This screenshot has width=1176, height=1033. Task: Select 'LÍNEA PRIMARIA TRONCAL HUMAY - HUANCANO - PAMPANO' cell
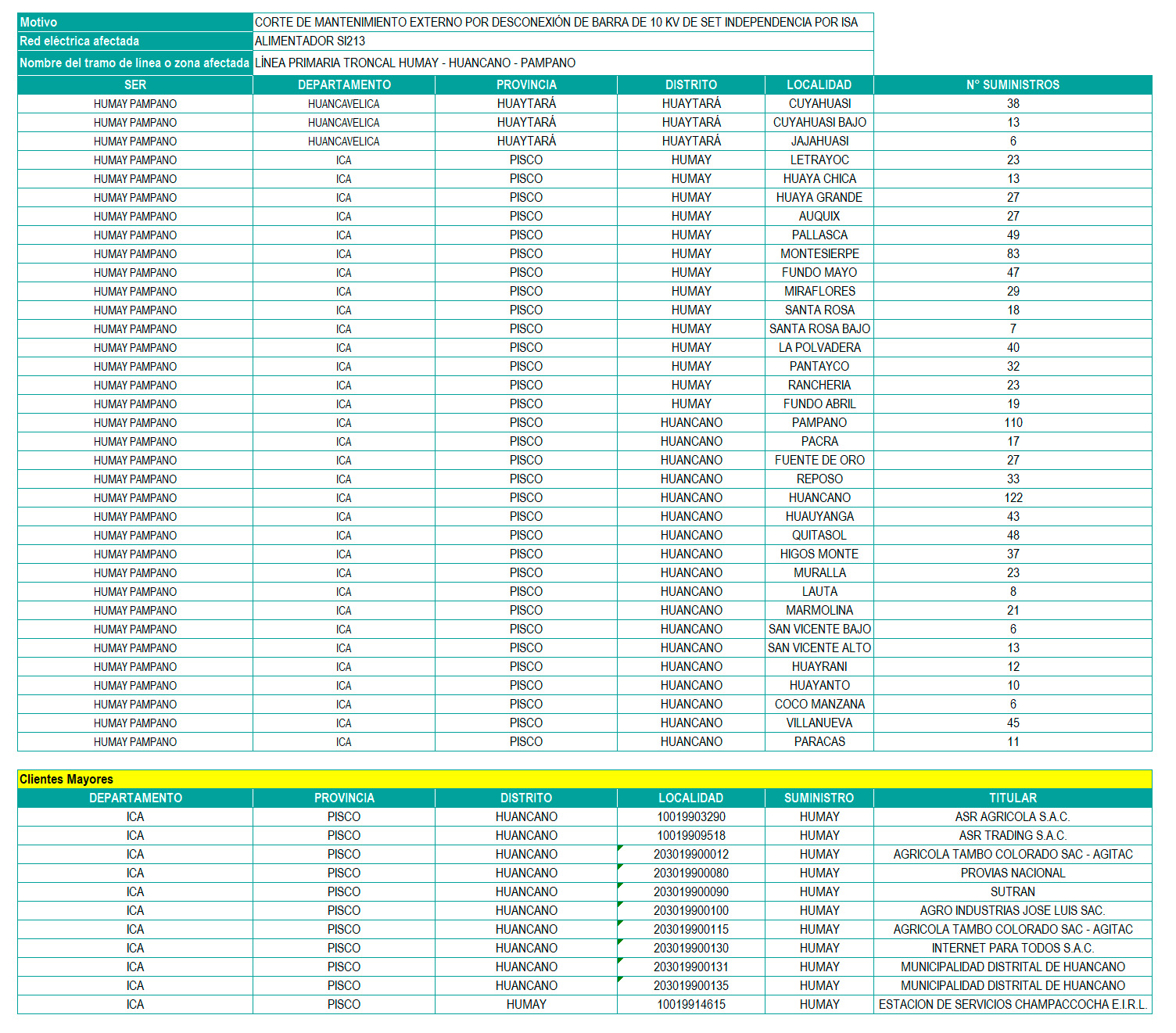[563, 63]
